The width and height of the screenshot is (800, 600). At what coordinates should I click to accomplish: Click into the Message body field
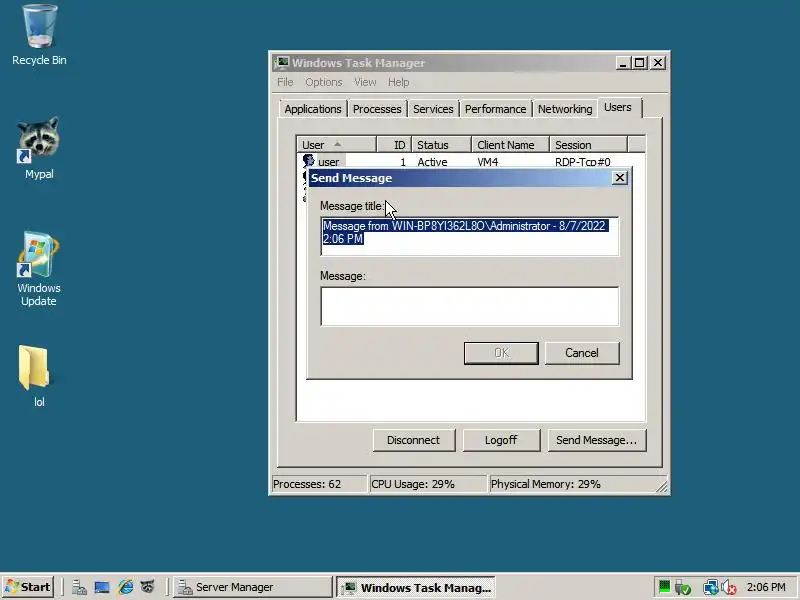[x=470, y=306]
